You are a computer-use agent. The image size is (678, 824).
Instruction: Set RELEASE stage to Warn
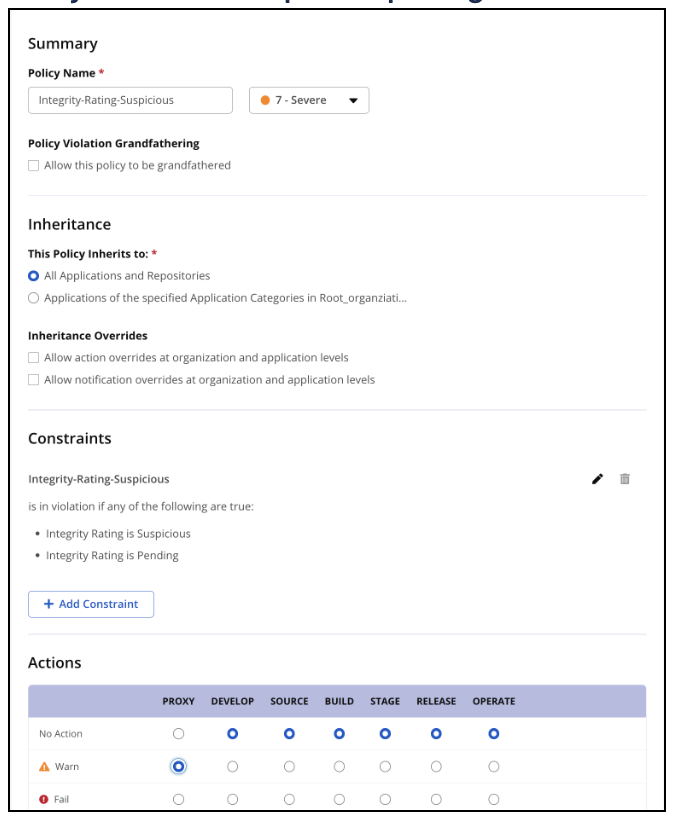436,767
